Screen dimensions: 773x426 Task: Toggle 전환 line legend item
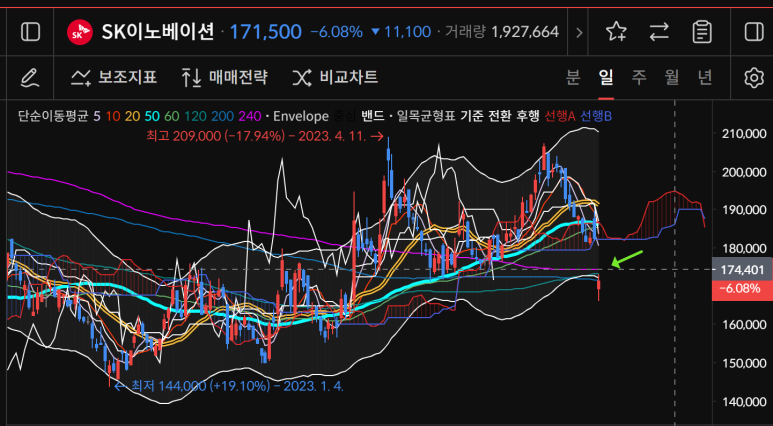[x=498, y=116]
